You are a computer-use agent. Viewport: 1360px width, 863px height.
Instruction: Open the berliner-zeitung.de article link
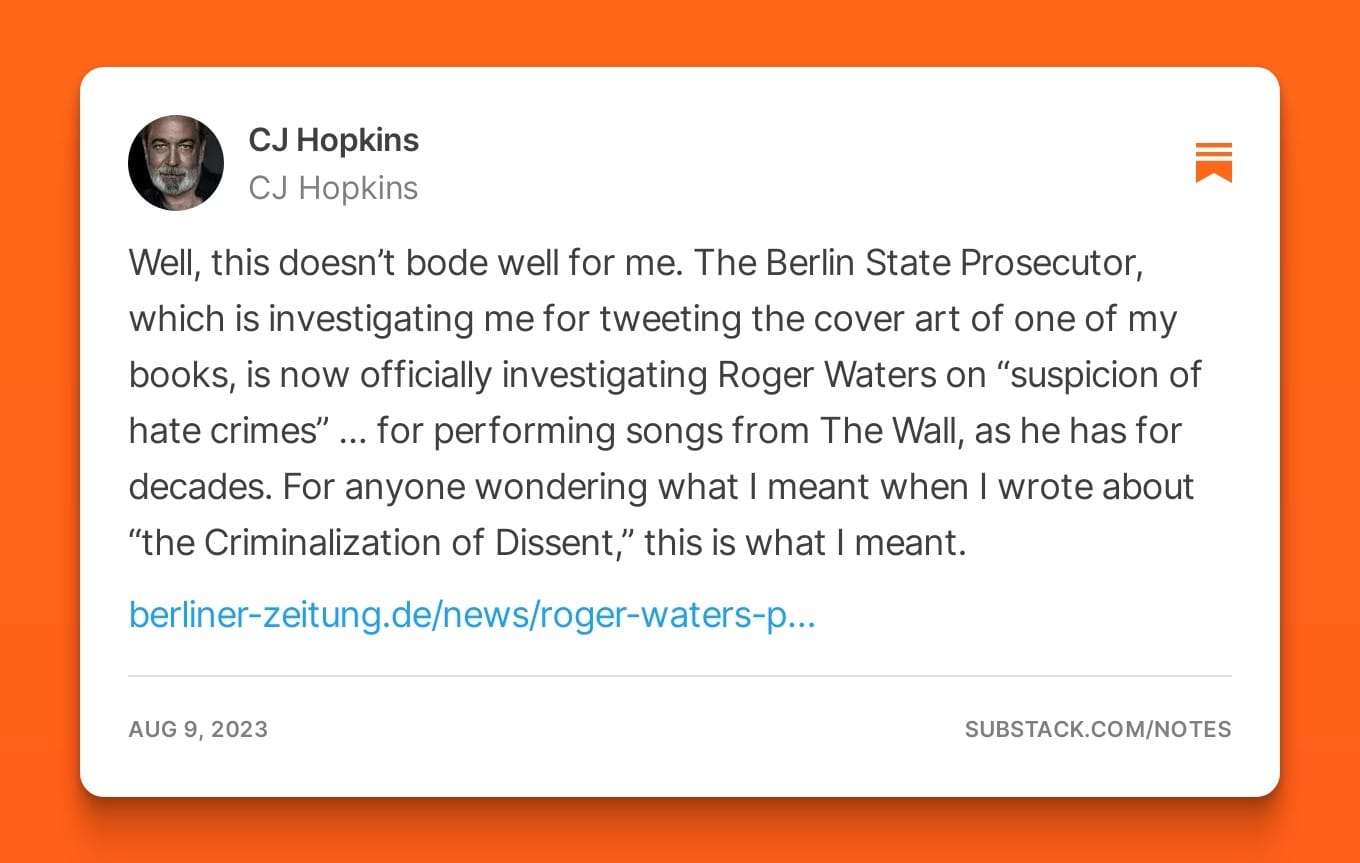point(472,614)
